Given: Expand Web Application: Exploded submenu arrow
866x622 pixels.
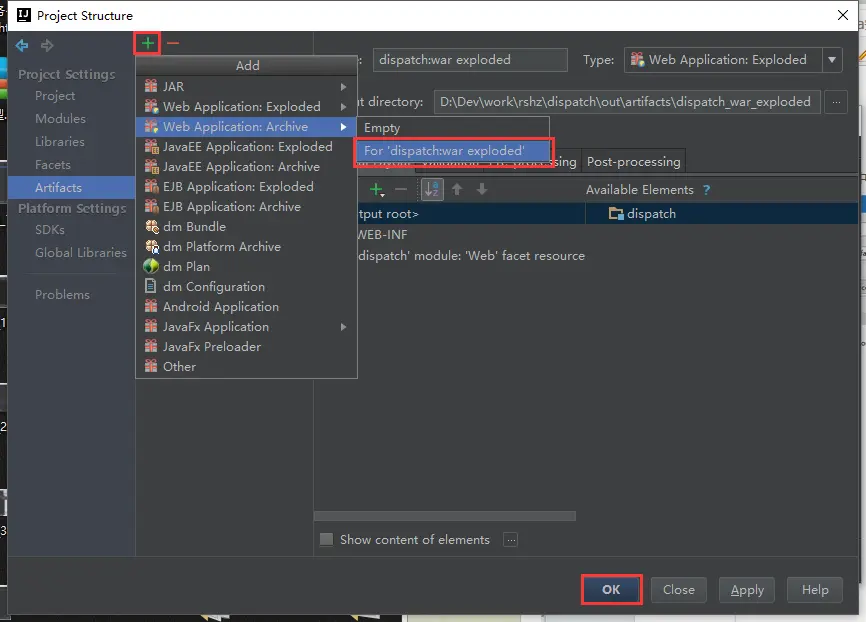Looking at the screenshot, I should 344,107.
